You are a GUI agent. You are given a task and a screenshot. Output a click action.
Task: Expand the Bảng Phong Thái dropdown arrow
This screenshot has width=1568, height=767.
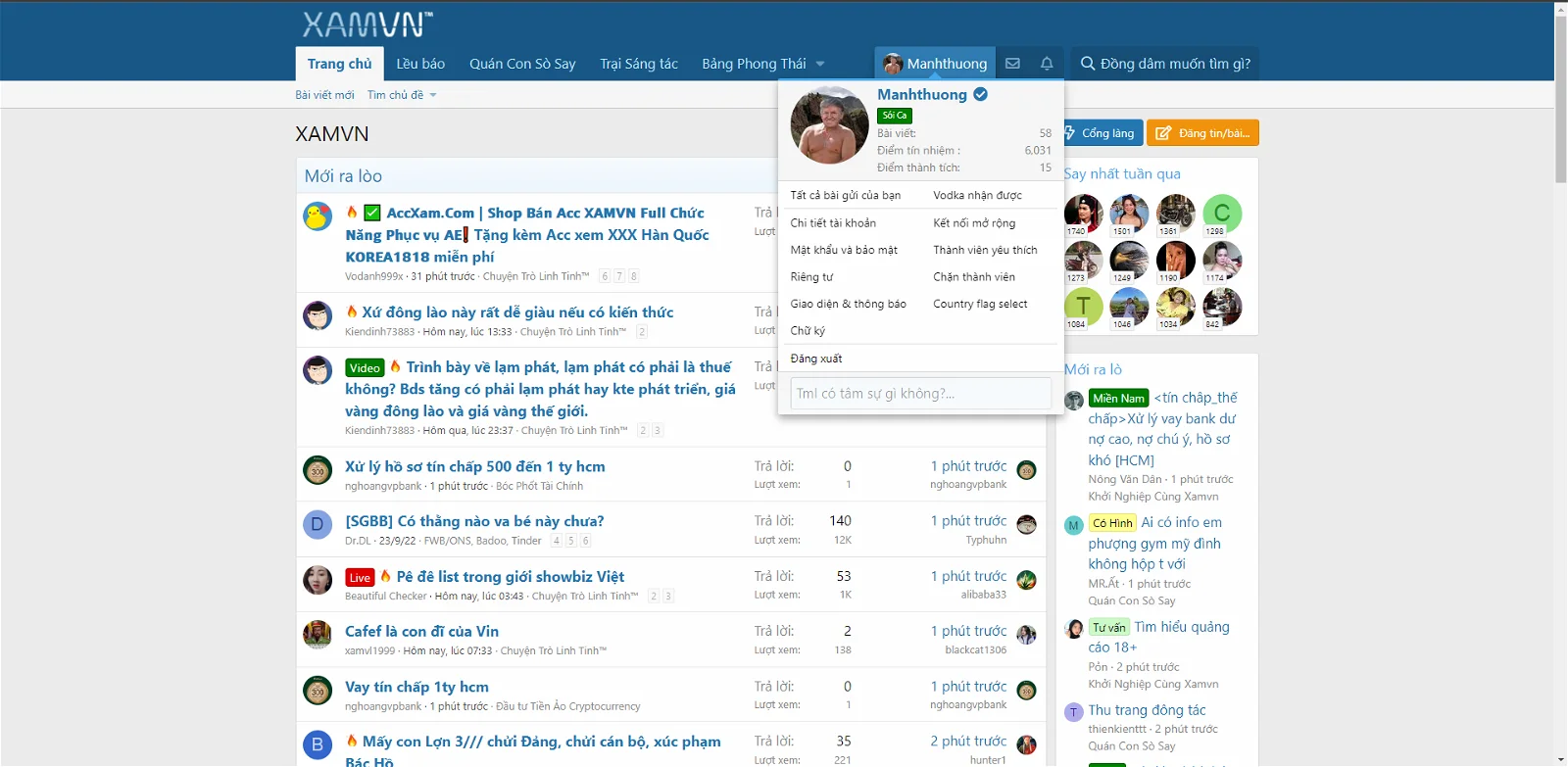(x=820, y=65)
